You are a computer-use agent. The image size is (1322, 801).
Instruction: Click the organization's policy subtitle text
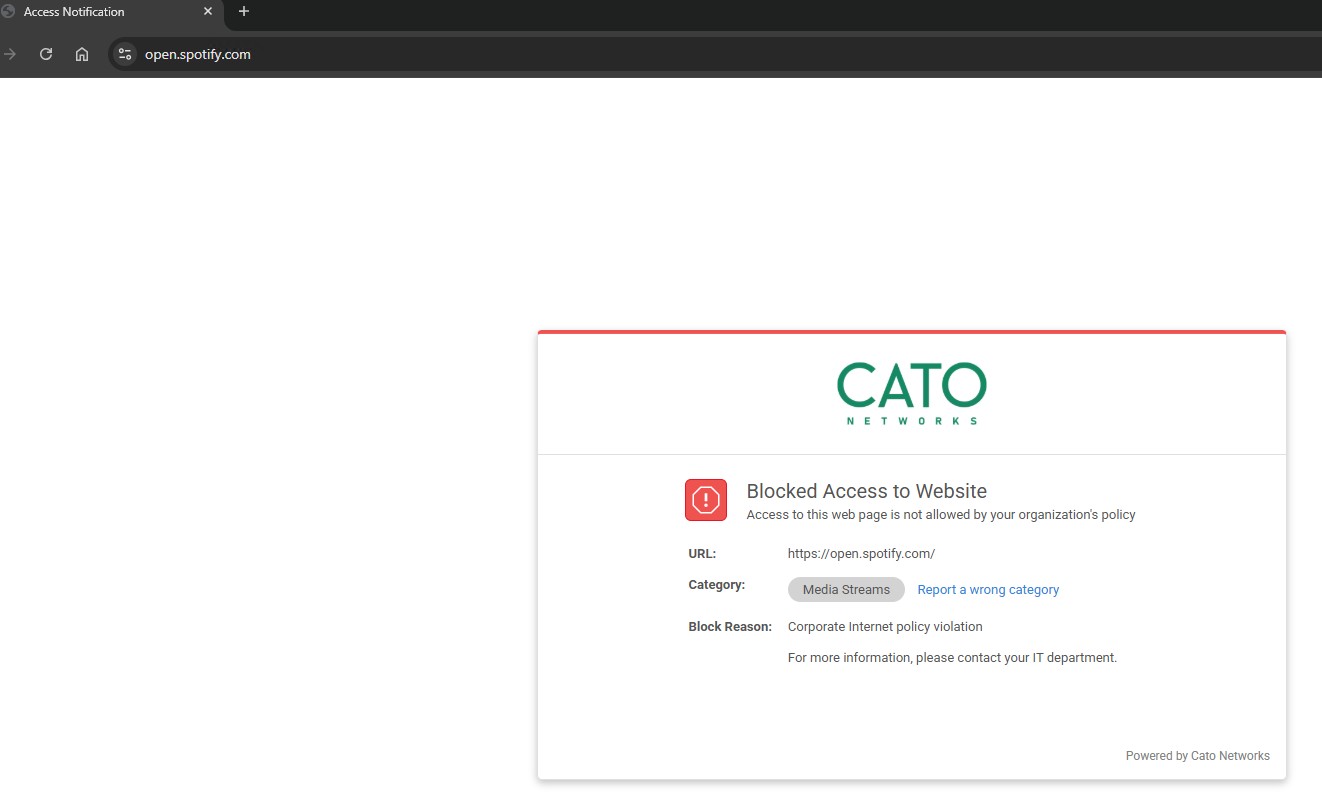[941, 515]
